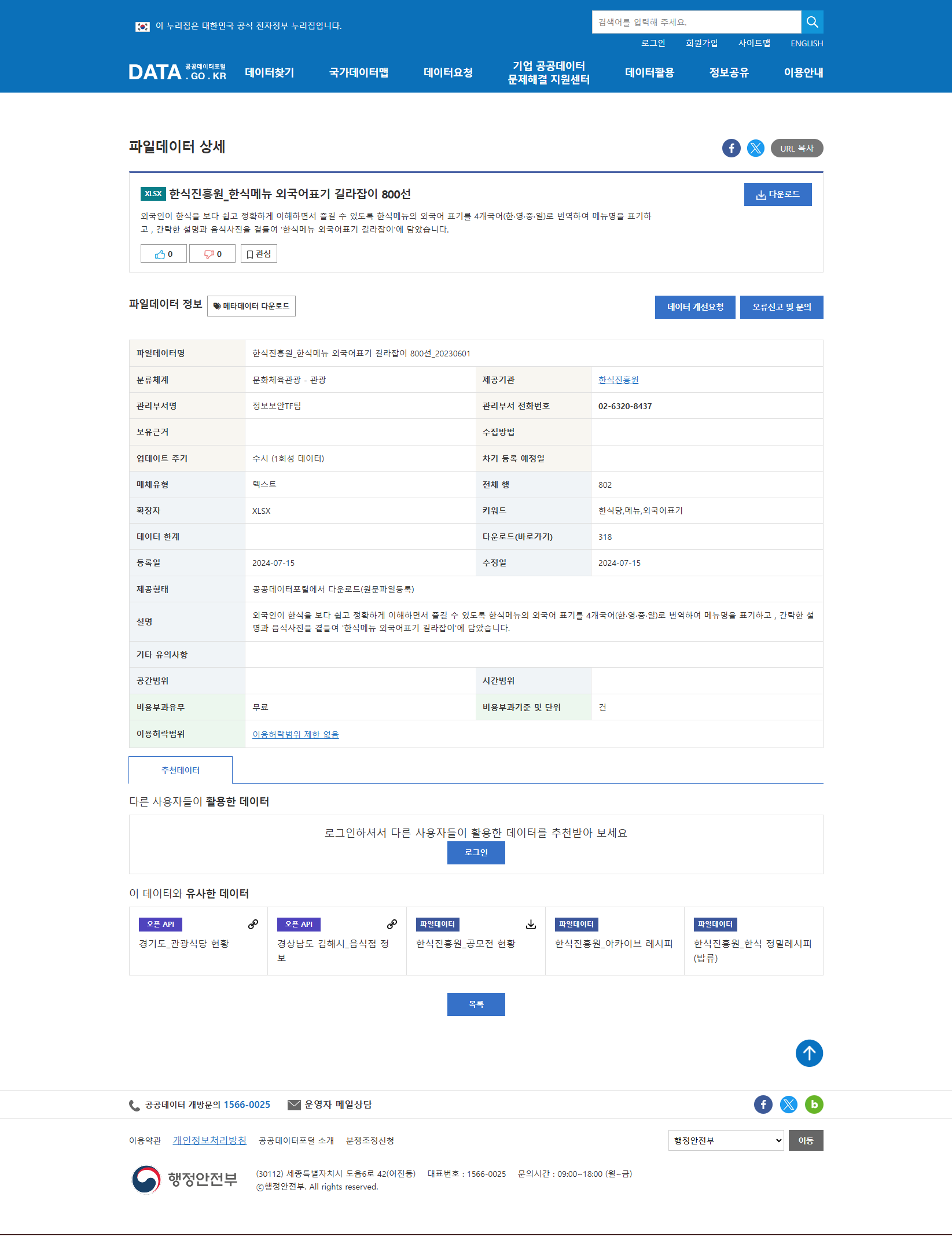Click the 메타데이터 다운로드 button
952x1237 pixels.
pos(251,306)
